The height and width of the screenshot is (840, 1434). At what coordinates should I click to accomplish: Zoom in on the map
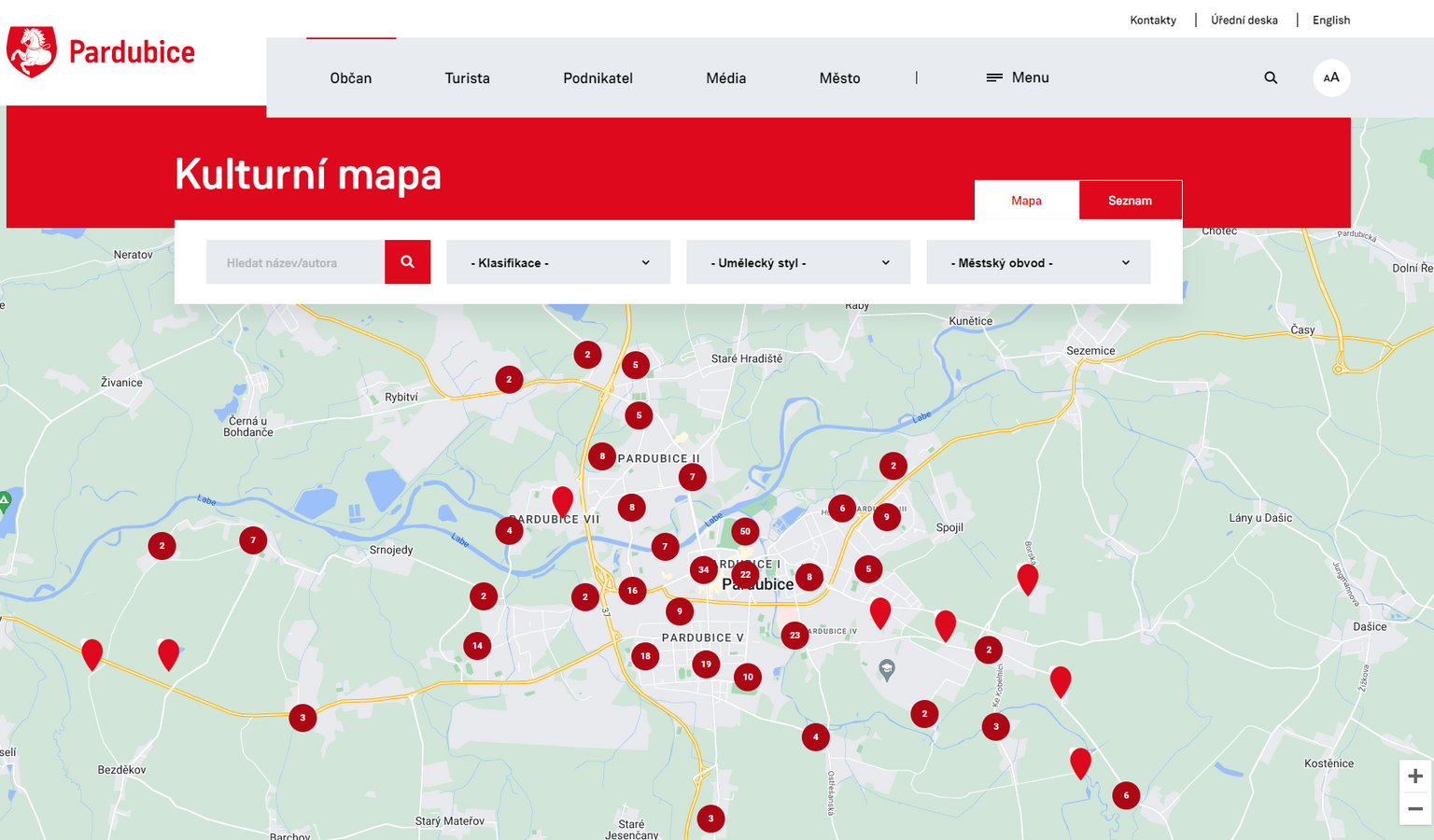click(x=1414, y=777)
